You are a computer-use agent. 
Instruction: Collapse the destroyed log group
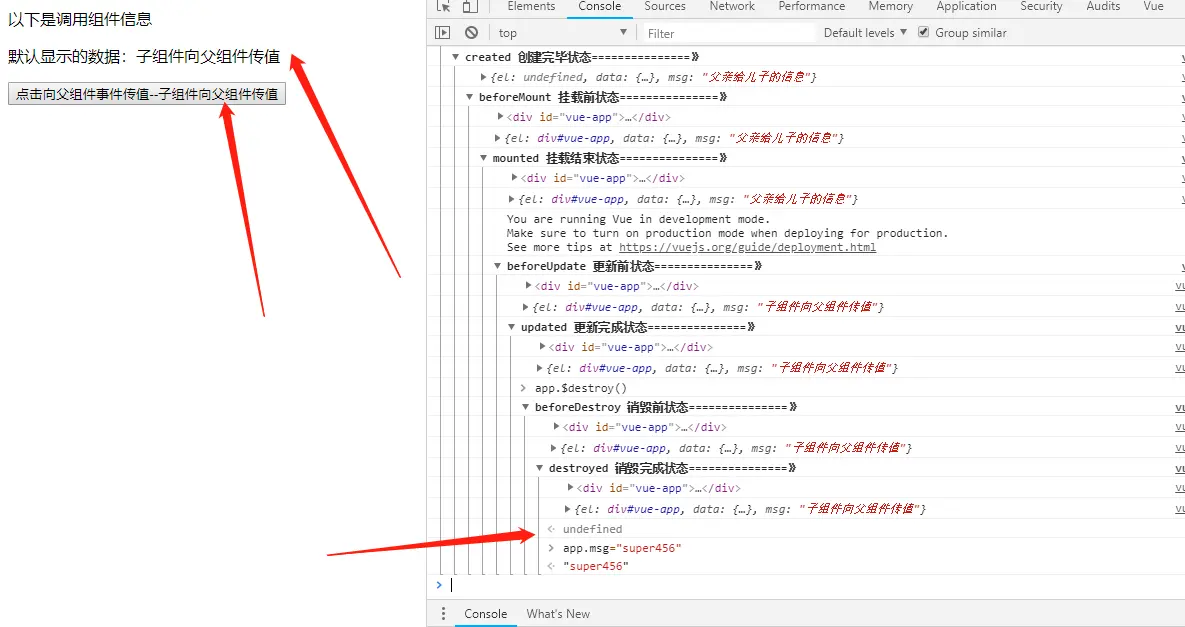tap(540, 468)
